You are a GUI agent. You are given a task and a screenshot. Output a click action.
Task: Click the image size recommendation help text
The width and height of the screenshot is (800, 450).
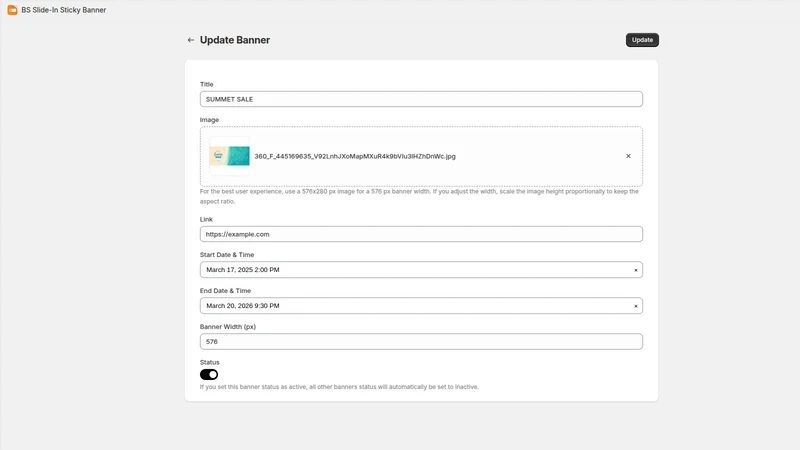[419, 196]
